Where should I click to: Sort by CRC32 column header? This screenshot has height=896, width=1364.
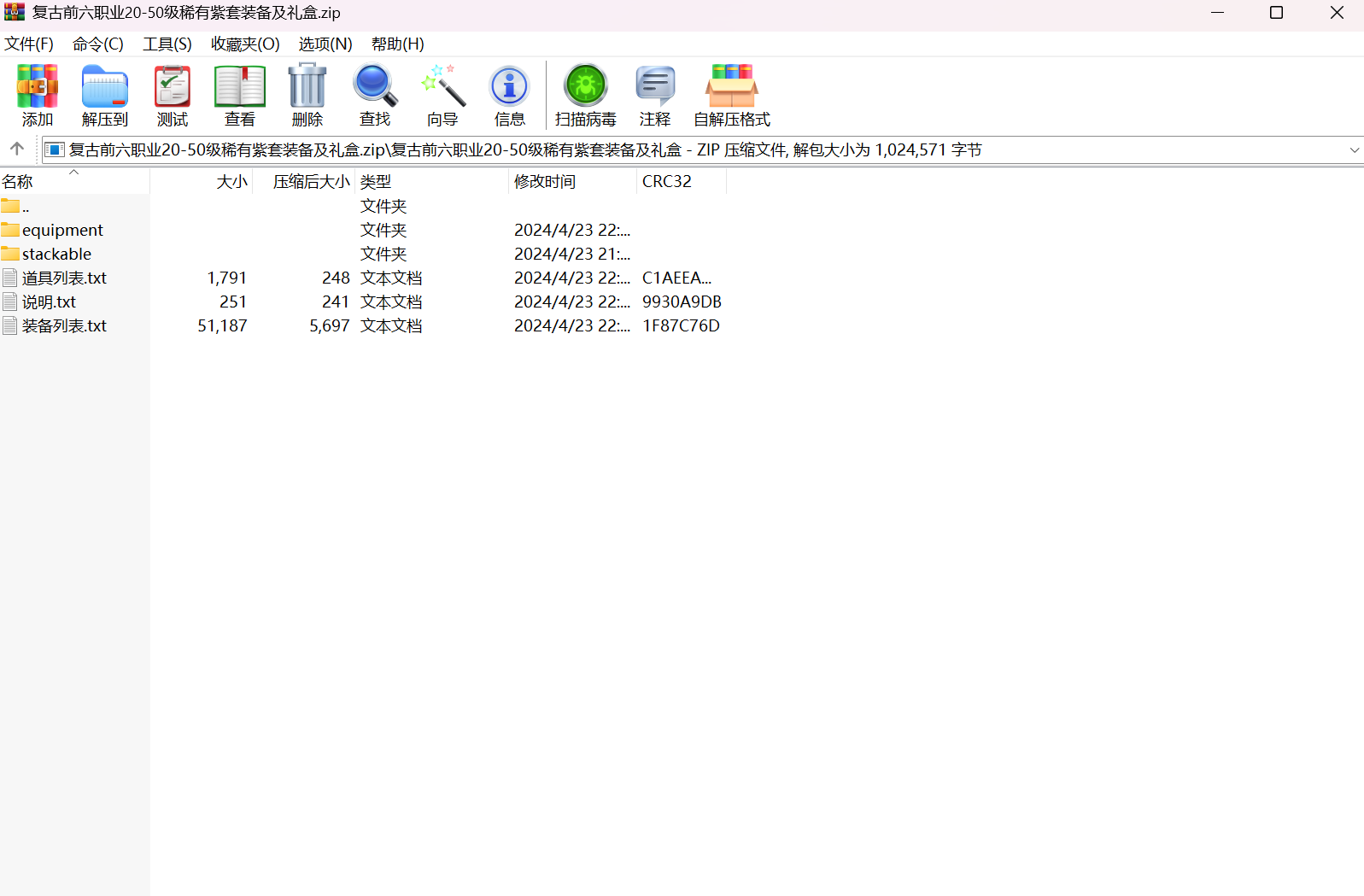pyautogui.click(x=681, y=181)
